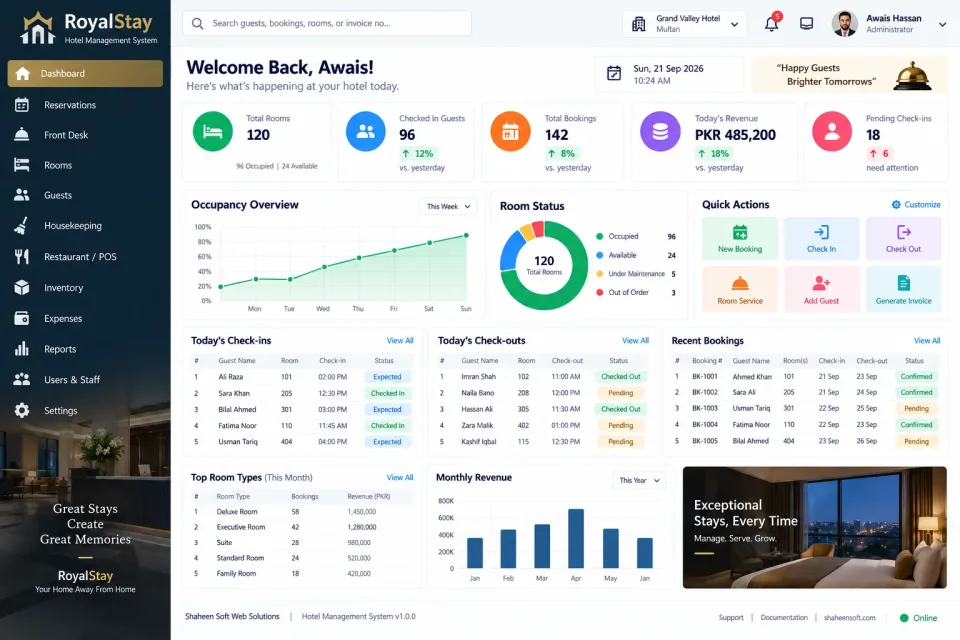Click the Settings gear icon in sidebar
The height and width of the screenshot is (640, 960).
pyautogui.click(x=21, y=410)
